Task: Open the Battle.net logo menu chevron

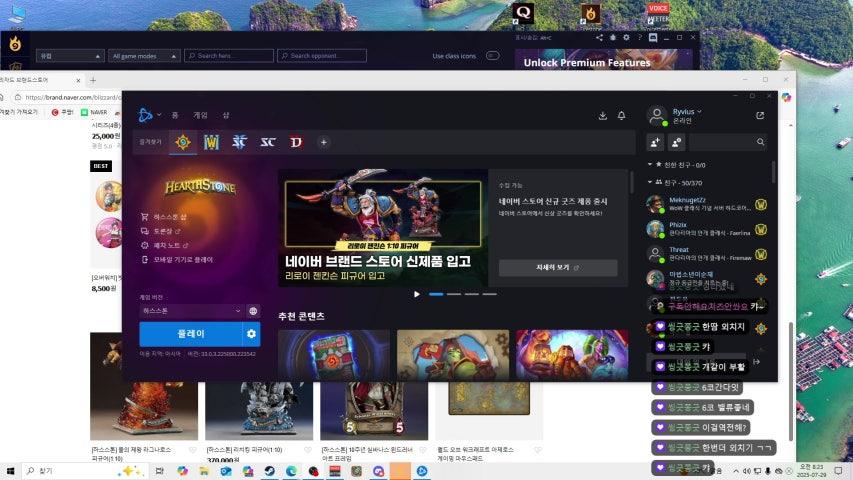Action: pyautogui.click(x=159, y=115)
